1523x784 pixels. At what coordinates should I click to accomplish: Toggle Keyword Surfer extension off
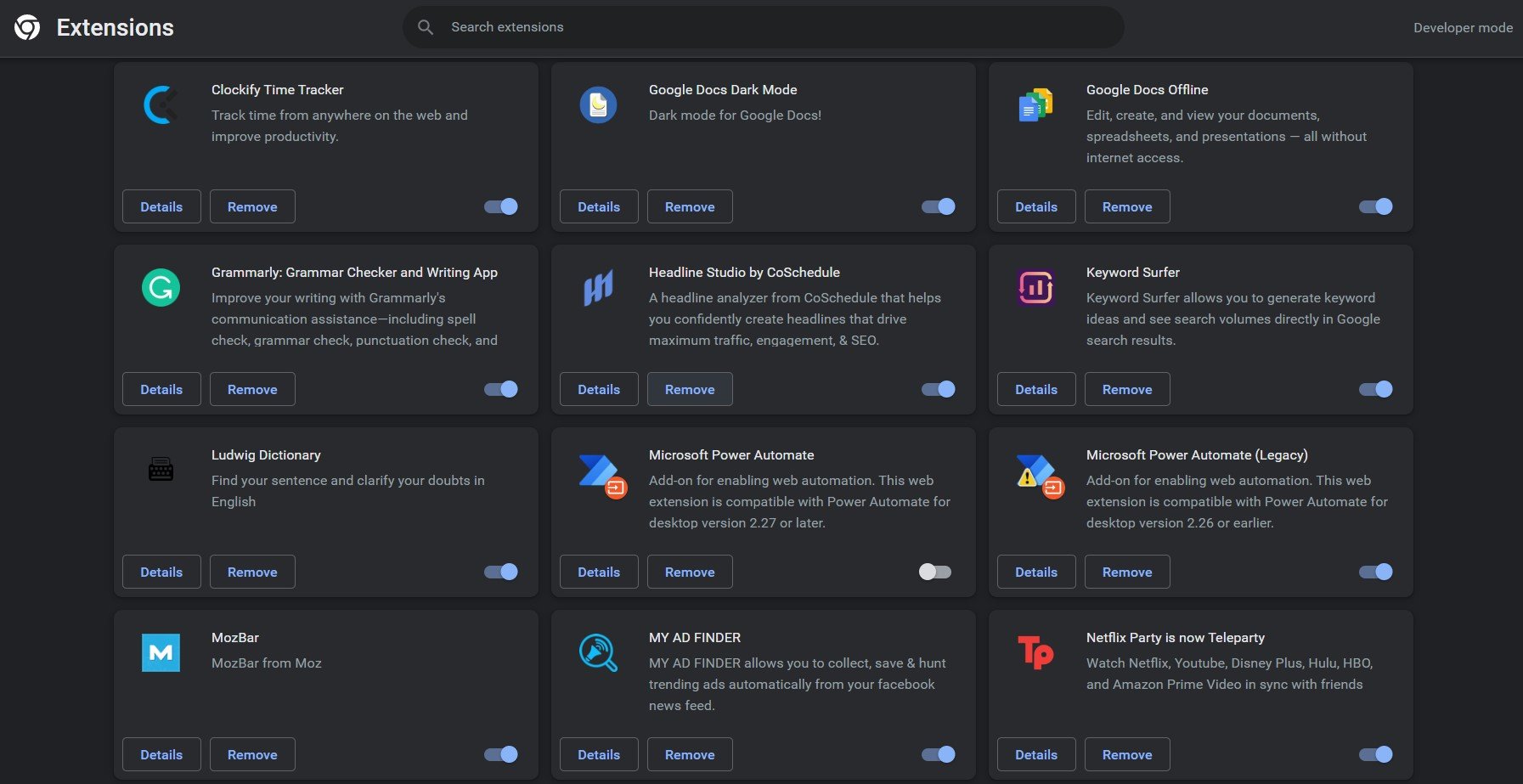(x=1376, y=389)
